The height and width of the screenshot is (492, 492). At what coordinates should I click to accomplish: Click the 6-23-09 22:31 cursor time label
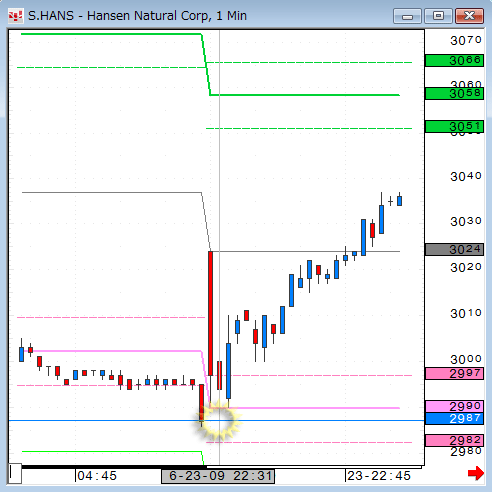point(218,476)
